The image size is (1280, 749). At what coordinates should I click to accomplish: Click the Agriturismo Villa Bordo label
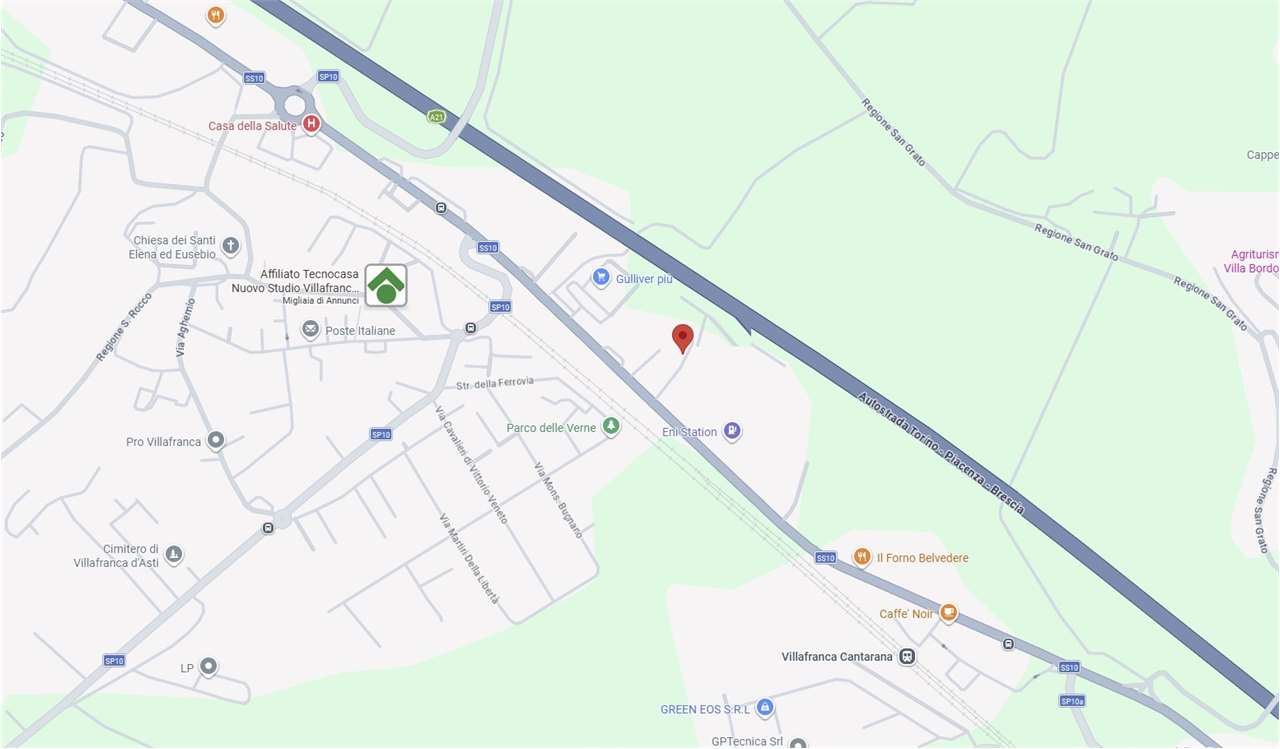pos(1251,261)
